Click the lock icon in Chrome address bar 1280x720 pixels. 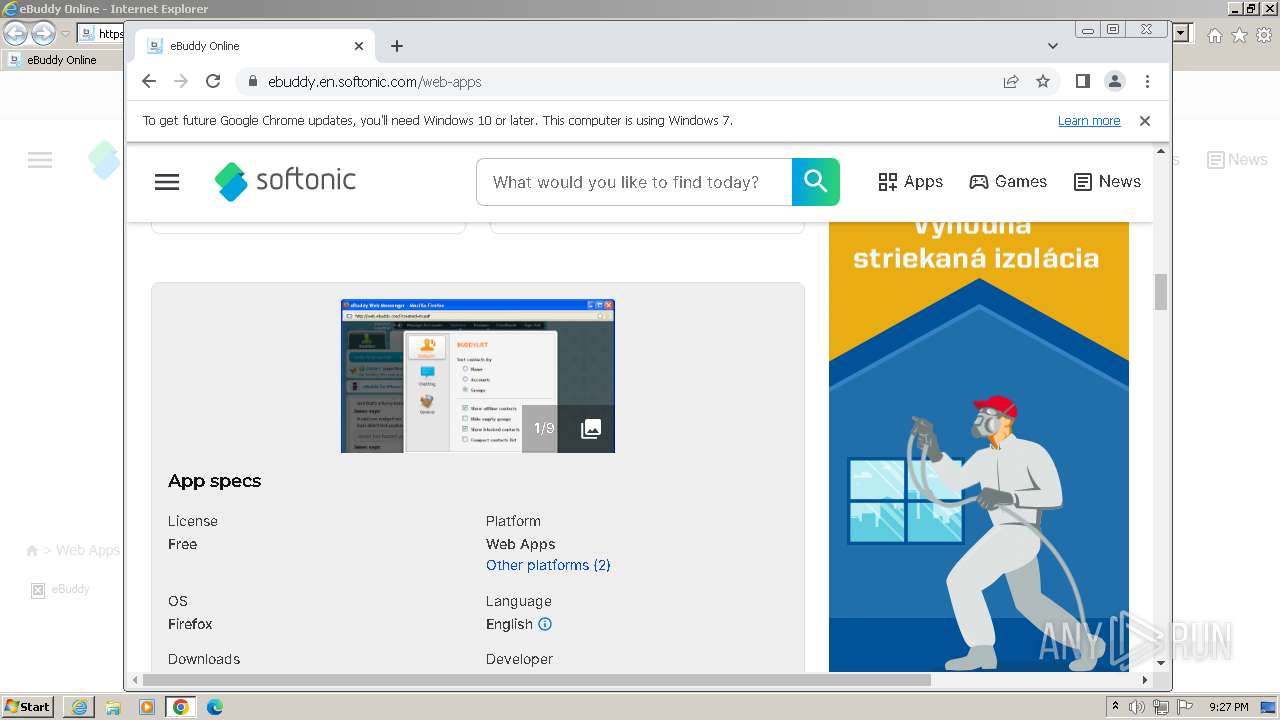pos(252,82)
